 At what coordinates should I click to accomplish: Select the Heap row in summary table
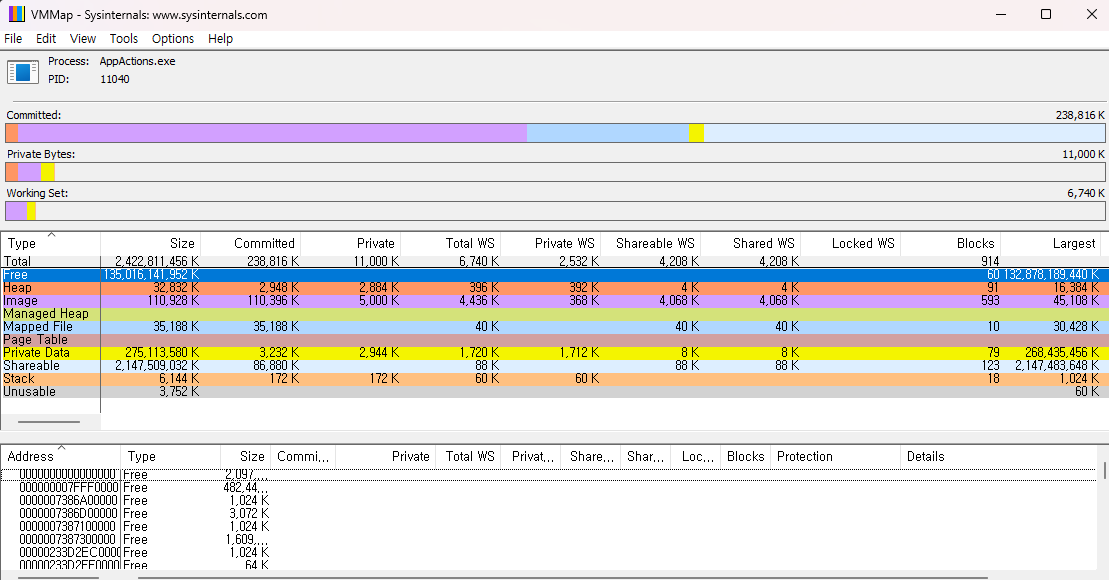(552, 288)
